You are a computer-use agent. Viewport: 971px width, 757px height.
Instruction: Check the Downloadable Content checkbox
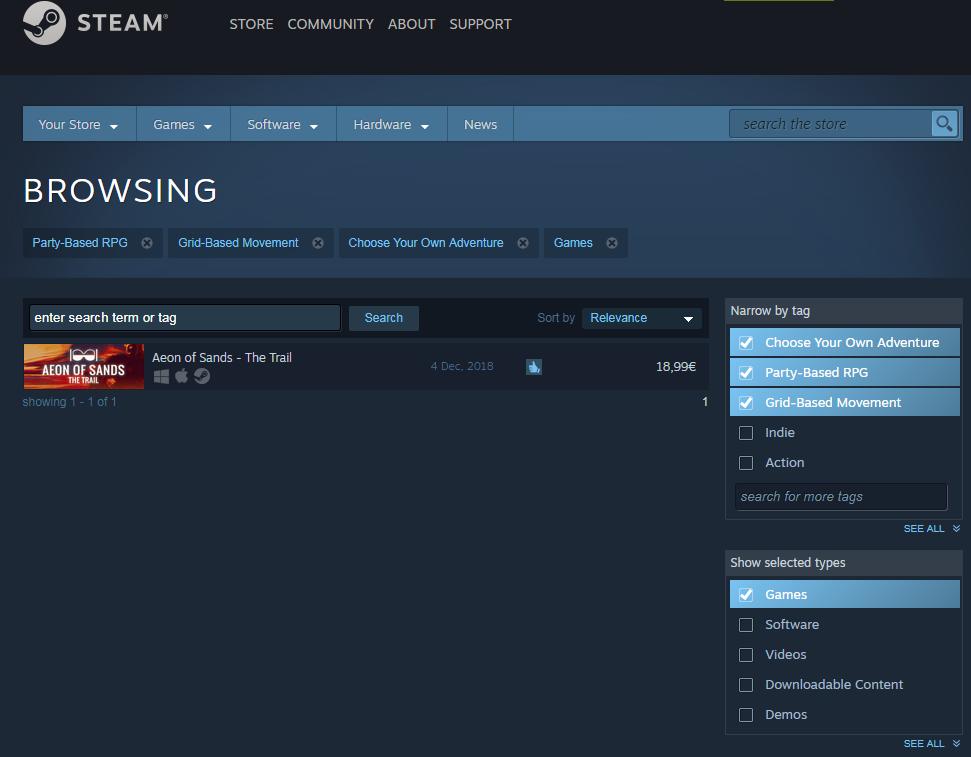pyautogui.click(x=746, y=685)
